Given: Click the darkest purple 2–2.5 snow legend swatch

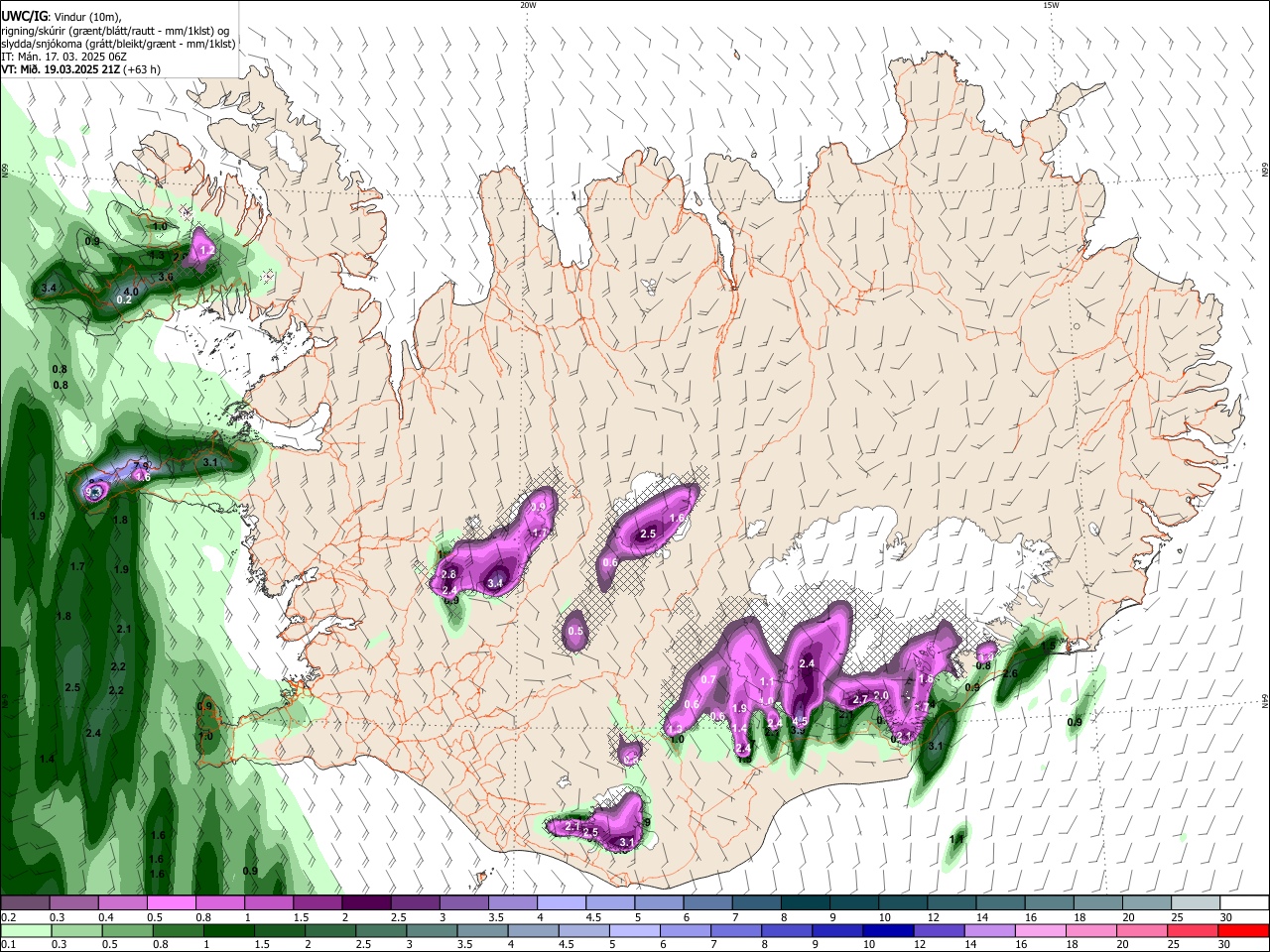Looking at the screenshot, I should [x=365, y=903].
